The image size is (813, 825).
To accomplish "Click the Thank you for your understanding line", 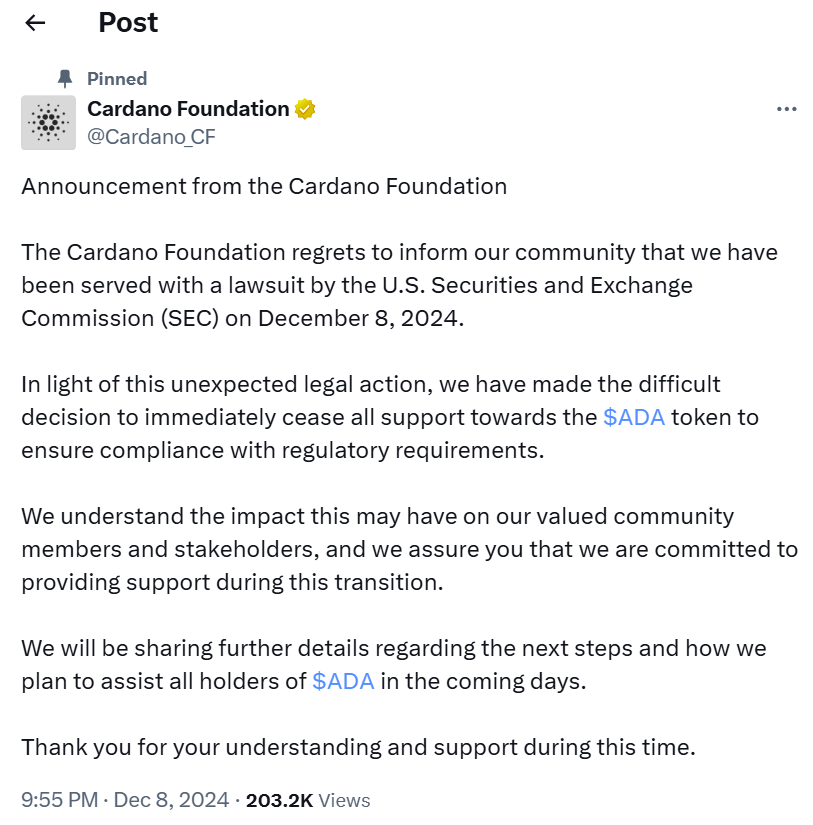I will click(358, 747).
